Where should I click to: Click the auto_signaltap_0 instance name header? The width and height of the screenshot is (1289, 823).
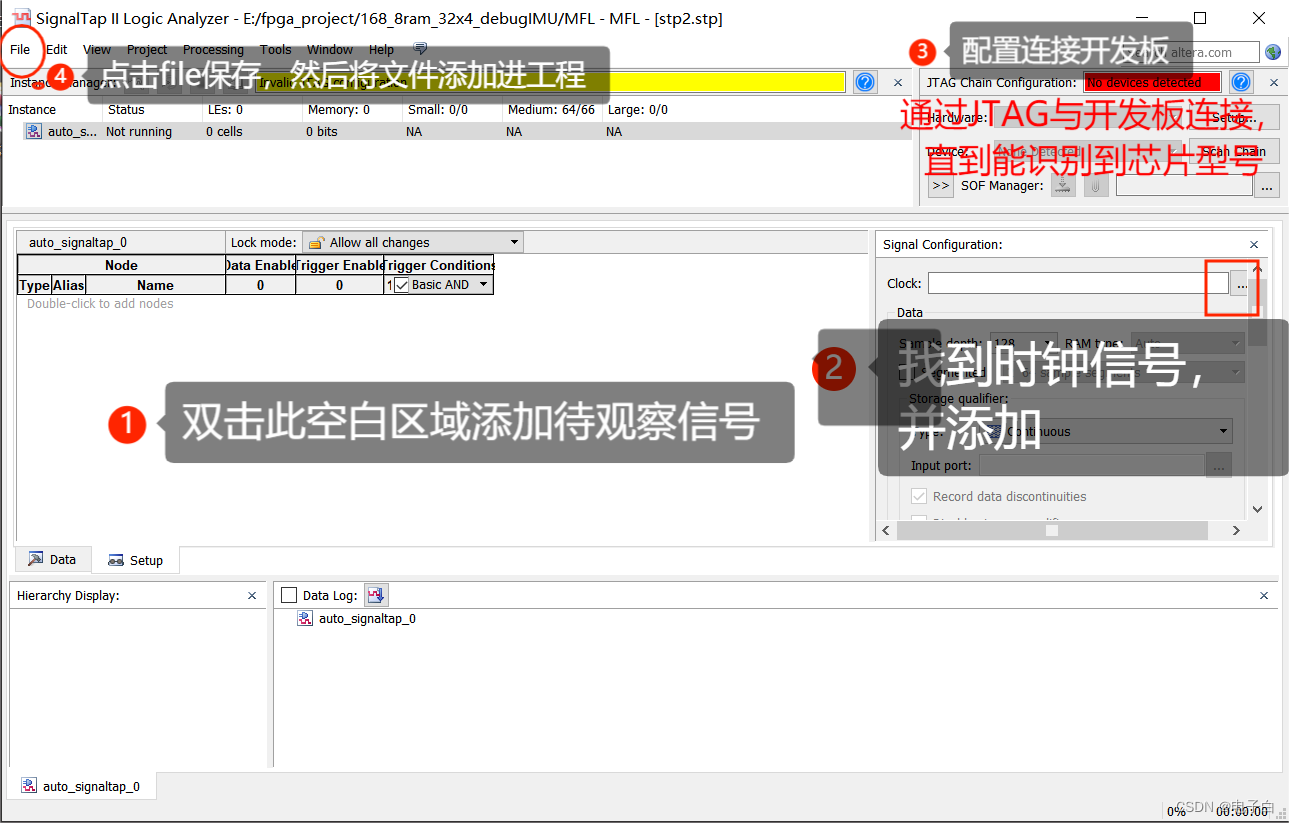point(78,242)
